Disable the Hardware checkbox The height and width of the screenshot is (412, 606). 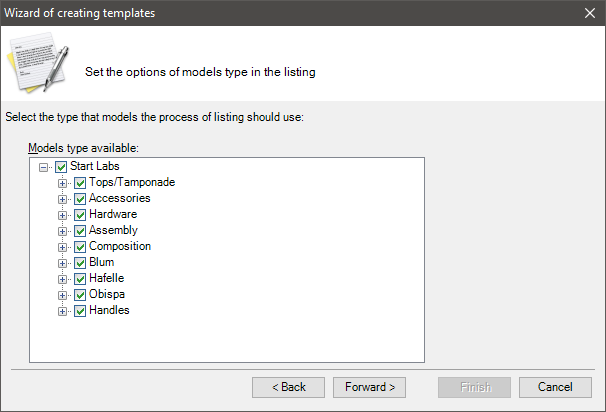pos(80,215)
